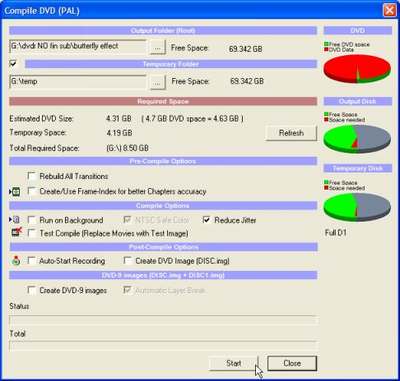The width and height of the screenshot is (400, 381).
Task: Click the Output Disk pie chart
Action: point(357,139)
